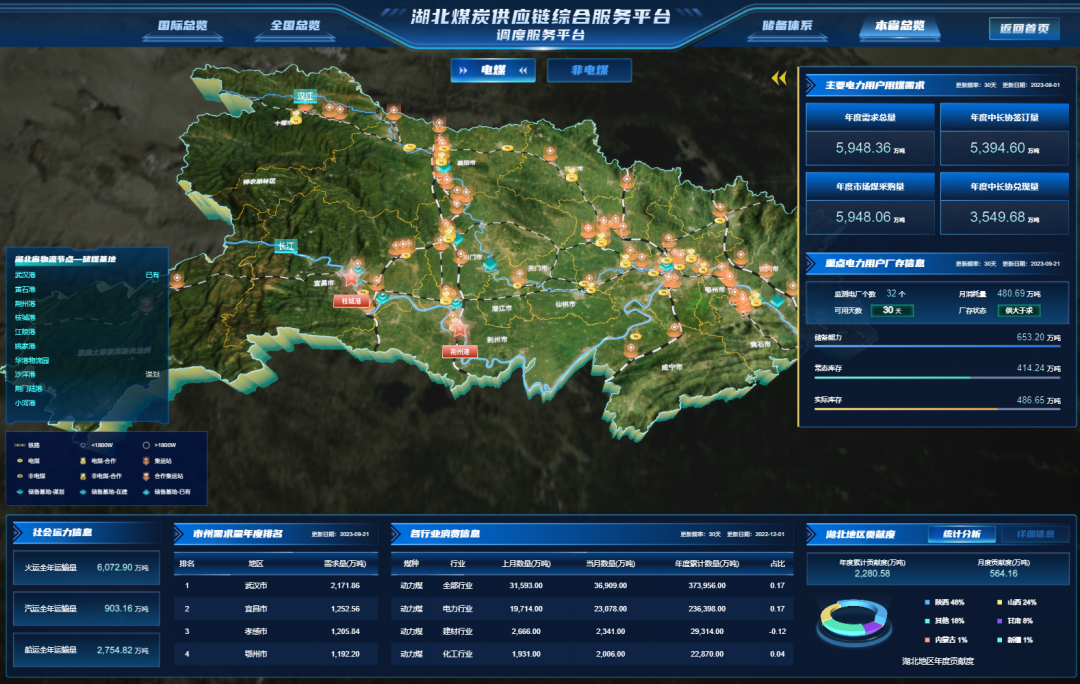Click chevron beside 各行业消费信息 header
The image size is (1080, 684).
[396, 534]
